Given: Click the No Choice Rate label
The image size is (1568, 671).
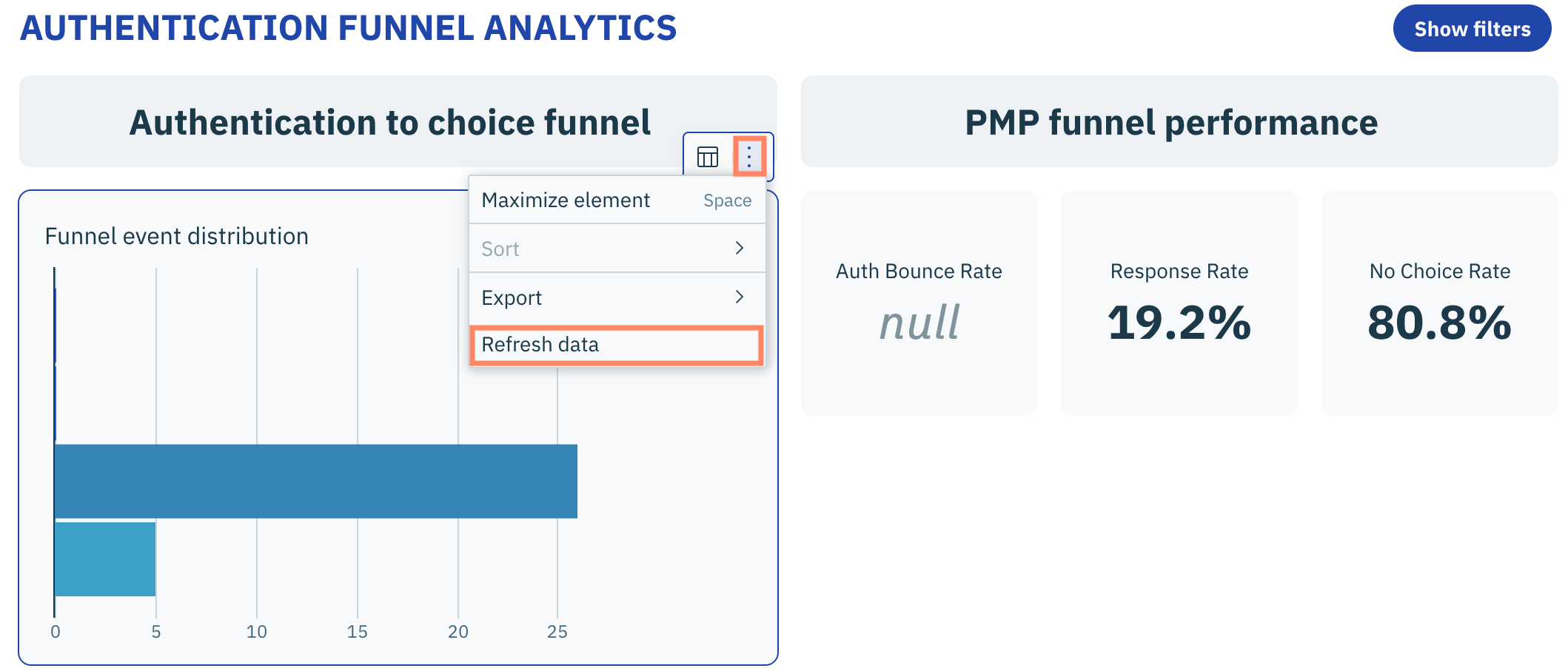Looking at the screenshot, I should (x=1440, y=272).
